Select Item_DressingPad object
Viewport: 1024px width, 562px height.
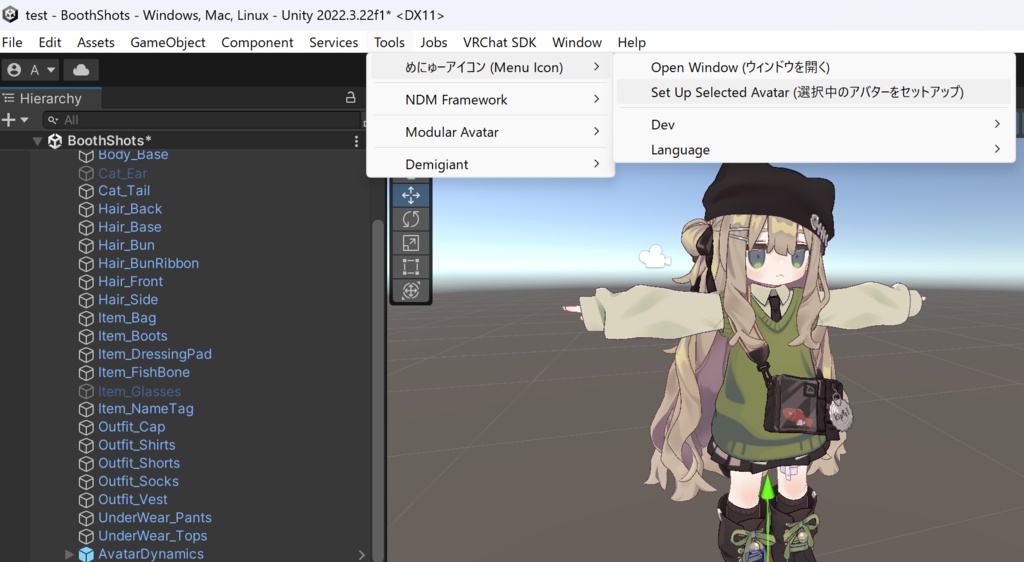point(155,354)
